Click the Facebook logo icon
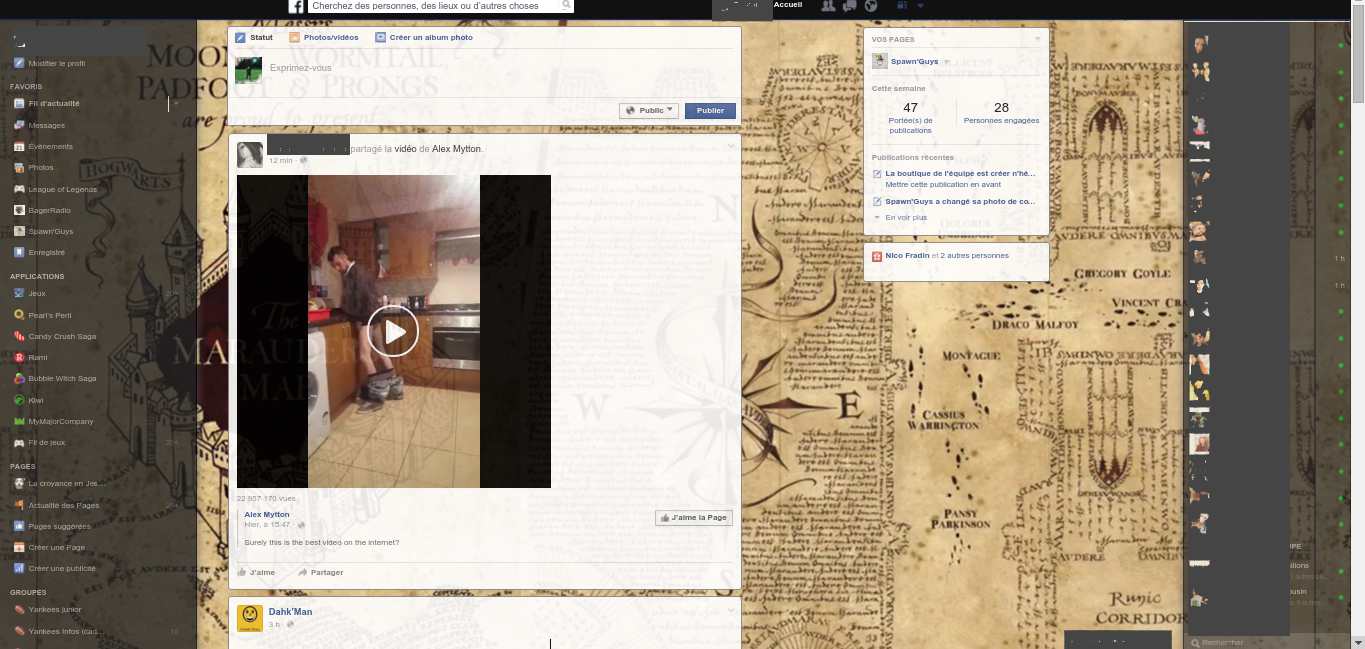Screen dimensions: 1365x649 (x=297, y=6)
